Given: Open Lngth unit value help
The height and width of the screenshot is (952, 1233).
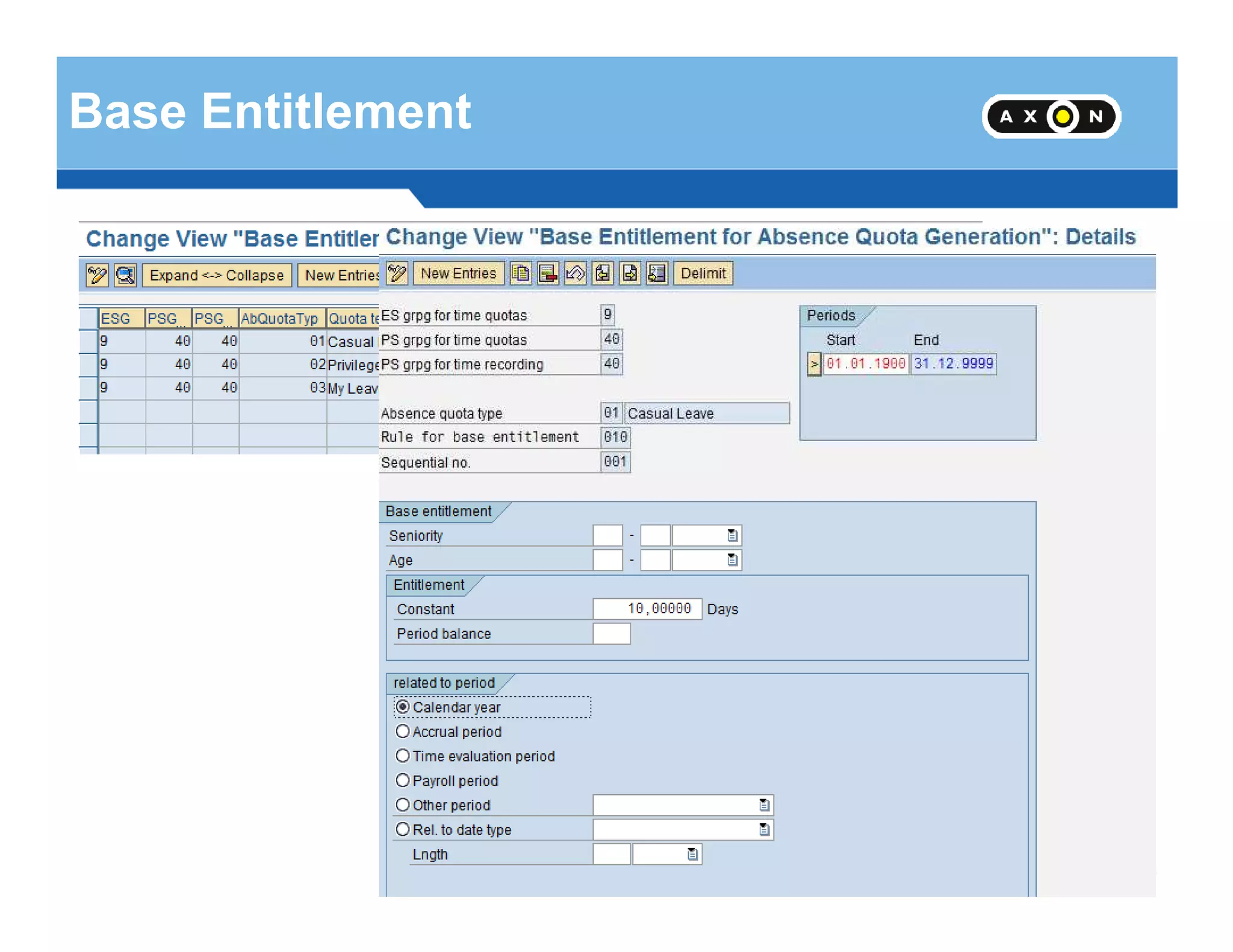Looking at the screenshot, I should (692, 854).
